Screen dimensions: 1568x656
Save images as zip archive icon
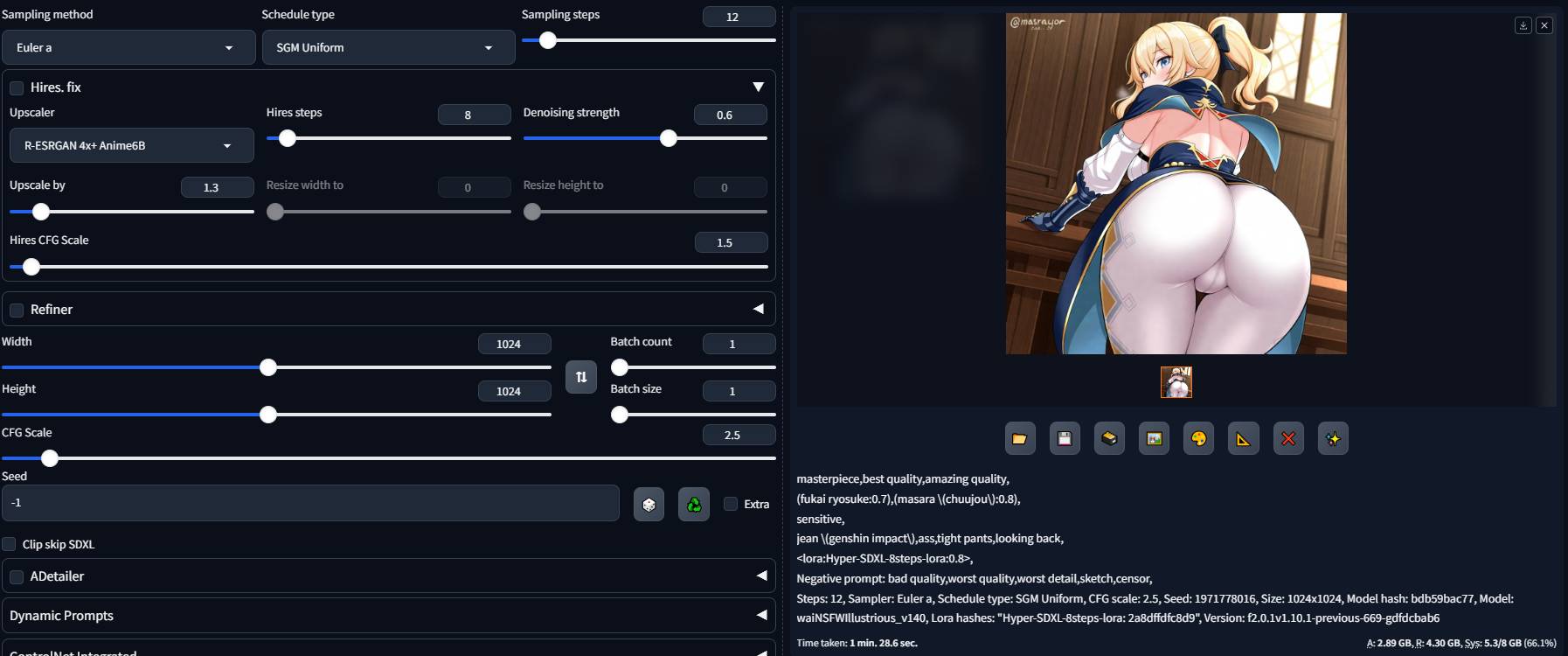pos(1109,438)
